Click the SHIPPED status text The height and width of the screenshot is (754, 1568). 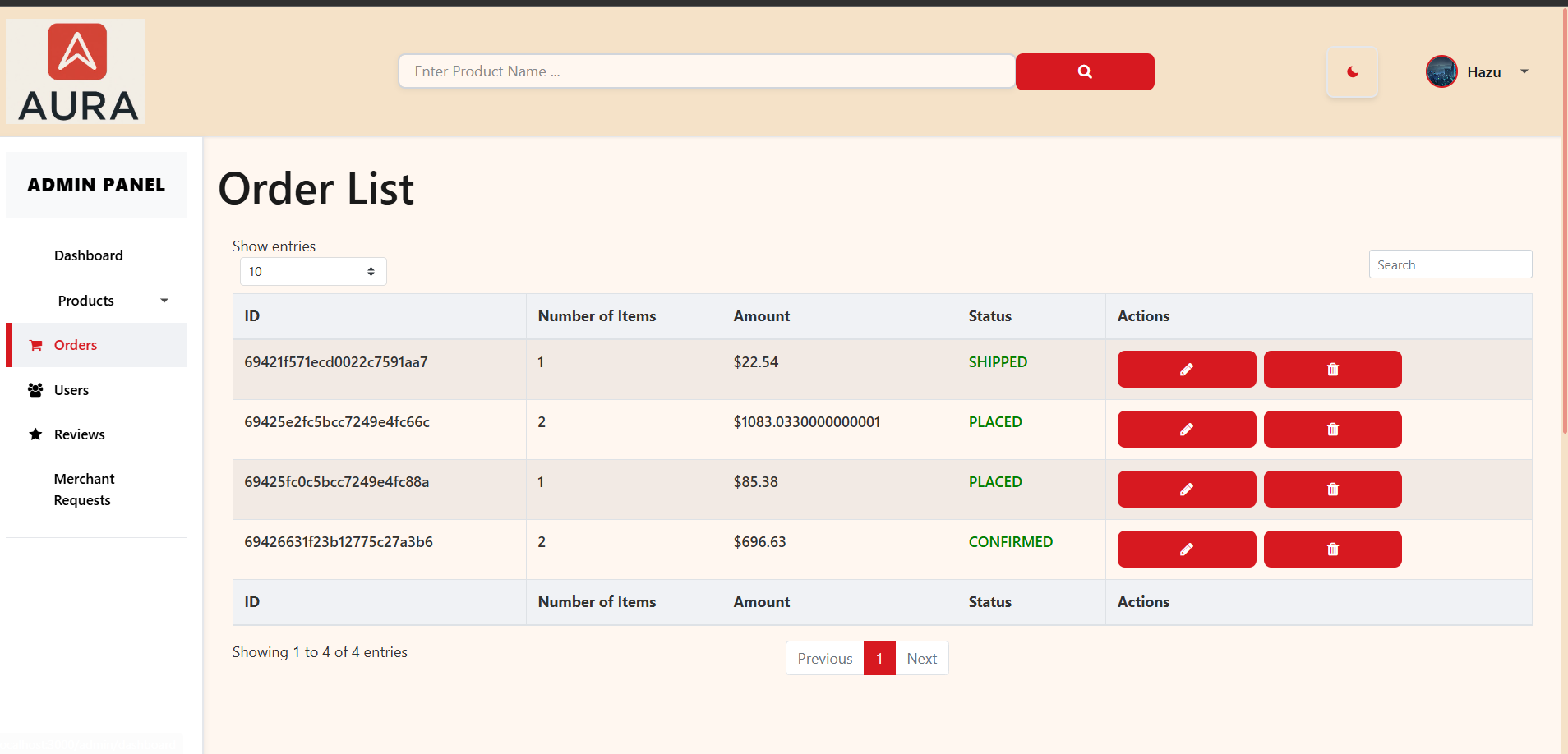[x=998, y=362]
